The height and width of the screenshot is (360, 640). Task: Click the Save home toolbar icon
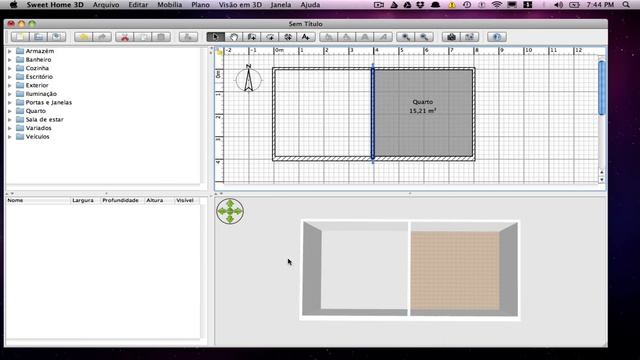(57, 37)
